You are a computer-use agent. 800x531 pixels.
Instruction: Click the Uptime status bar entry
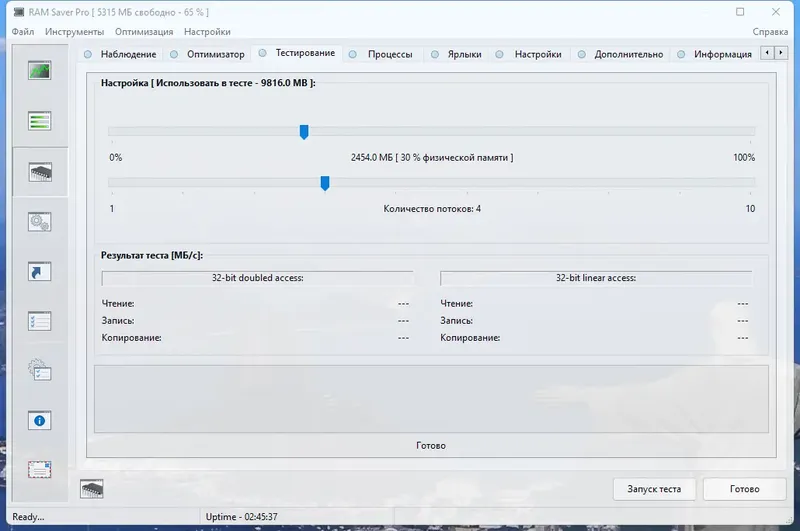click(241, 517)
